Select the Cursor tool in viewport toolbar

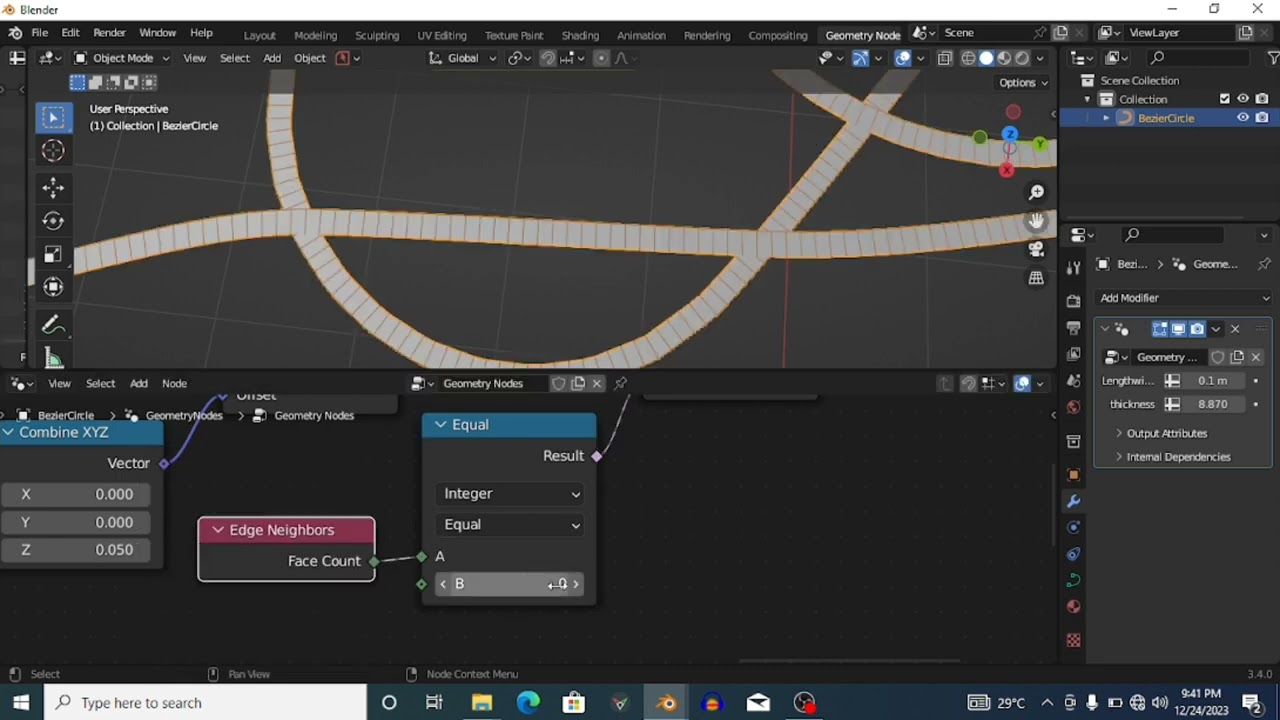[53, 150]
